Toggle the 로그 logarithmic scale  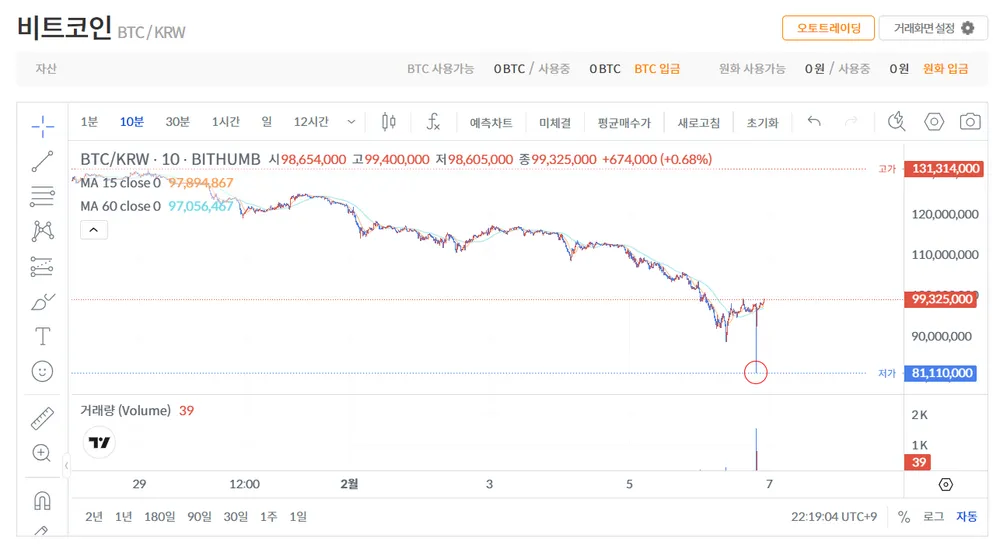click(x=933, y=517)
